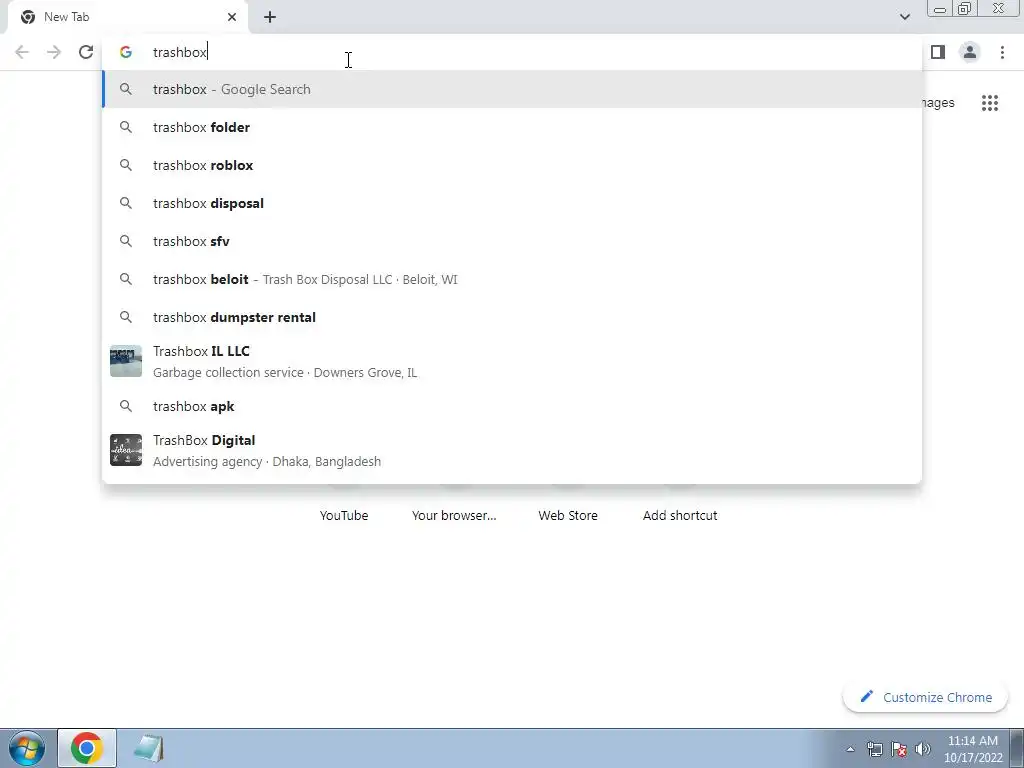The image size is (1024, 768).
Task: Click search icon beside 'trashbox beloit'
Action: 126,280
